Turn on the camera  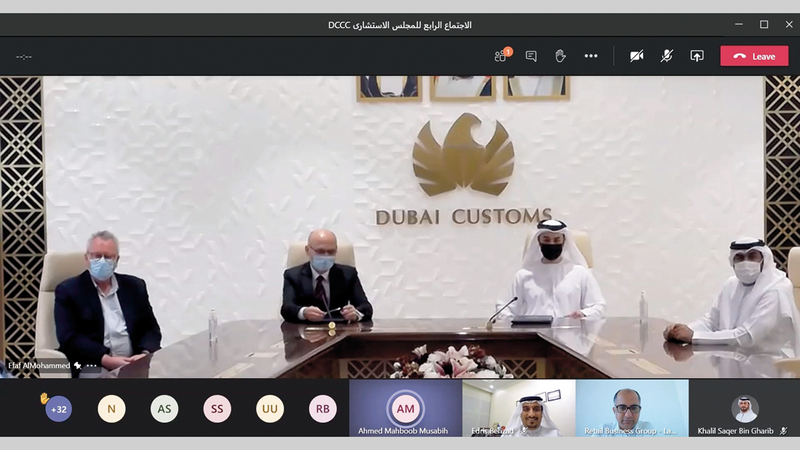coord(636,56)
